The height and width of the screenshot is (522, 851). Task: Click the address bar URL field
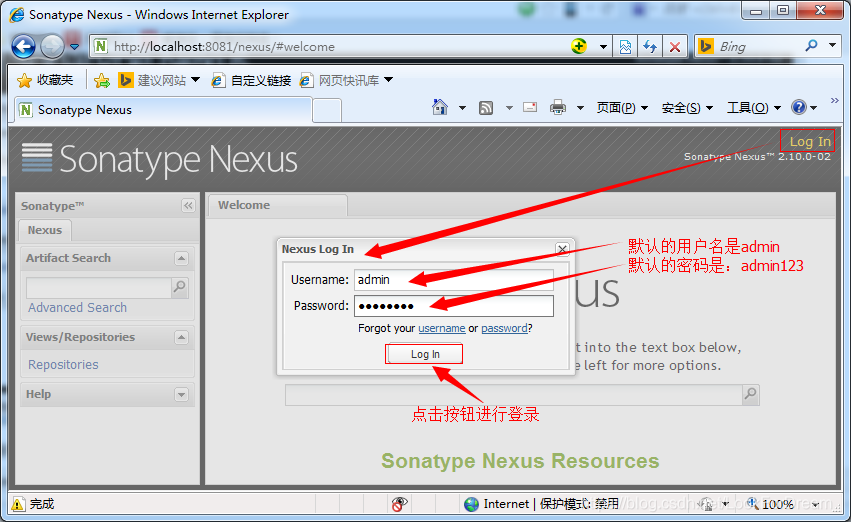331,47
